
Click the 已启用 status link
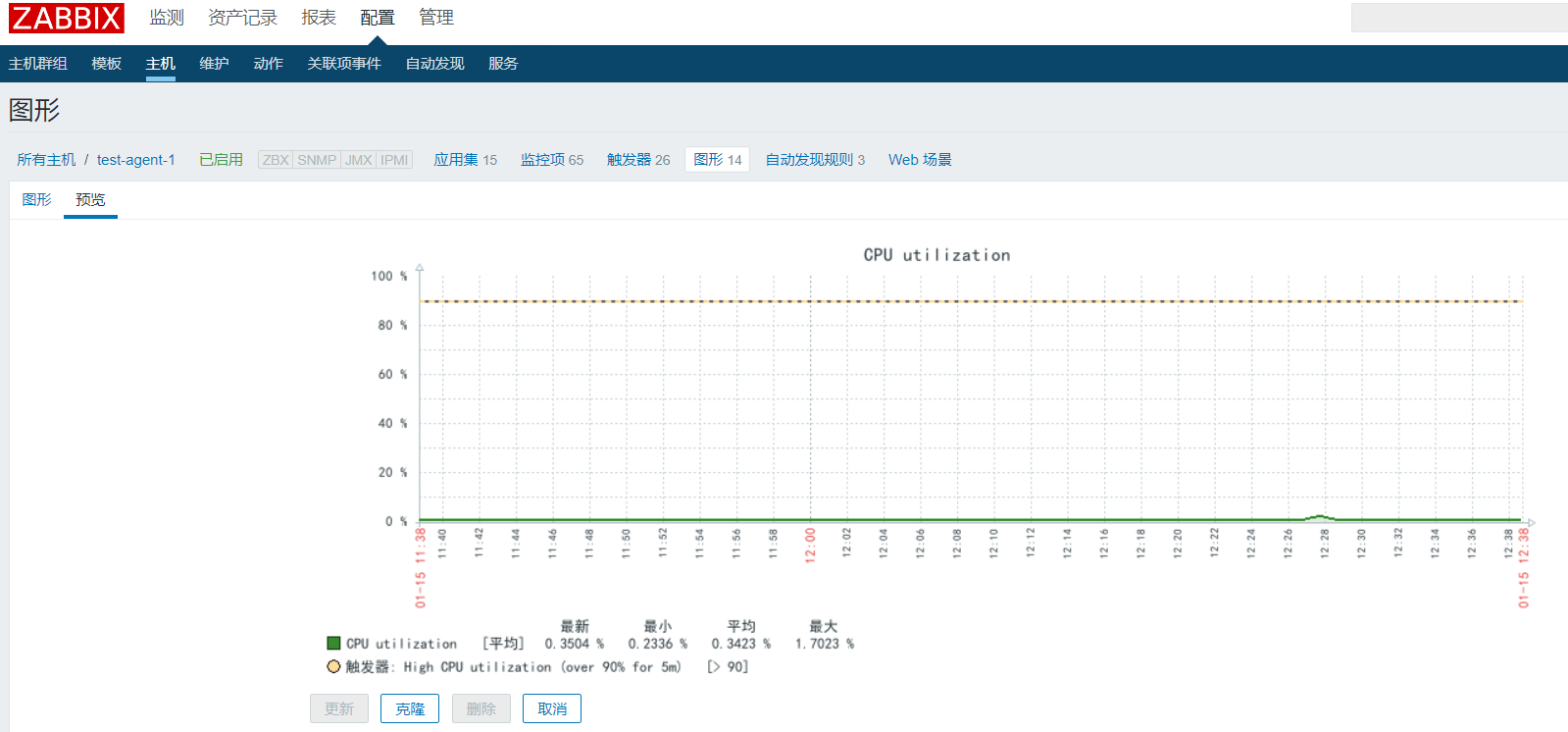click(x=221, y=160)
